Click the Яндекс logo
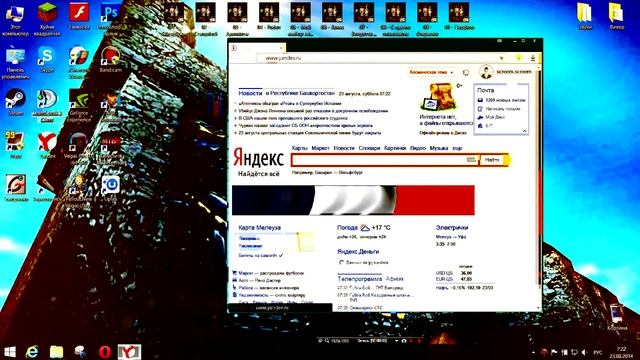The height and width of the screenshot is (360, 640). point(258,158)
